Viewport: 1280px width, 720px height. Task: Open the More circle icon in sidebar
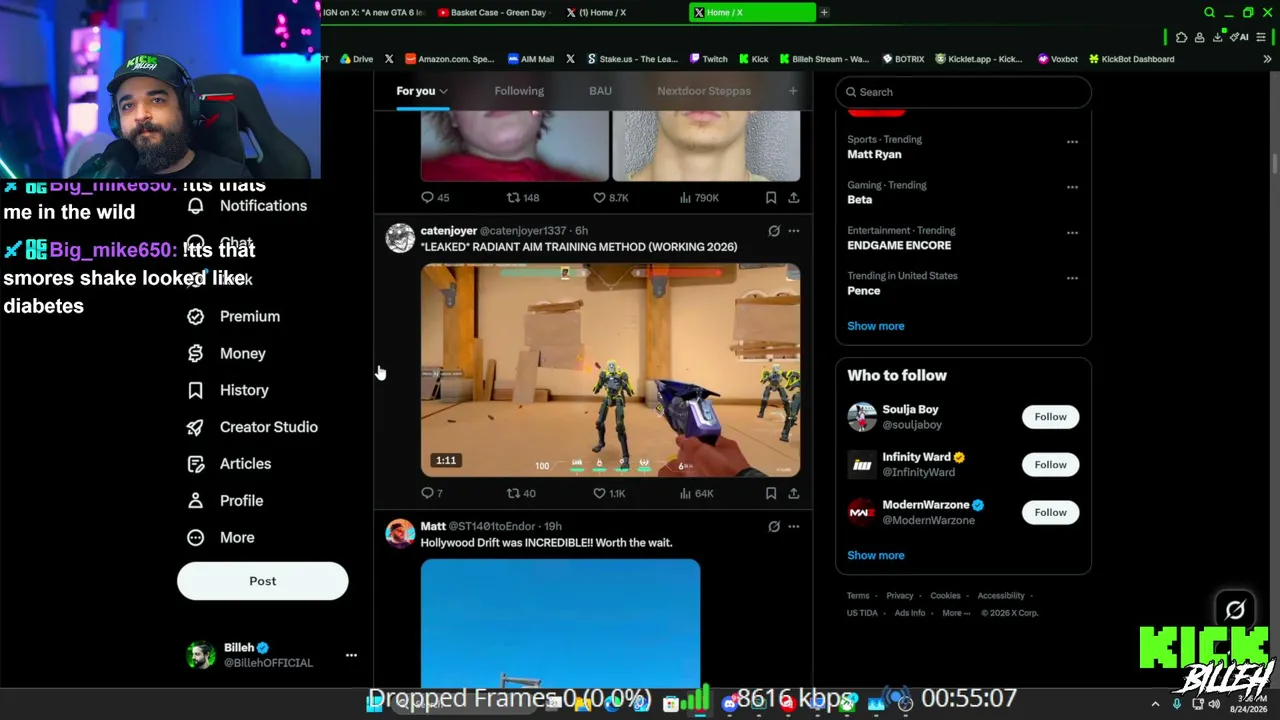196,538
